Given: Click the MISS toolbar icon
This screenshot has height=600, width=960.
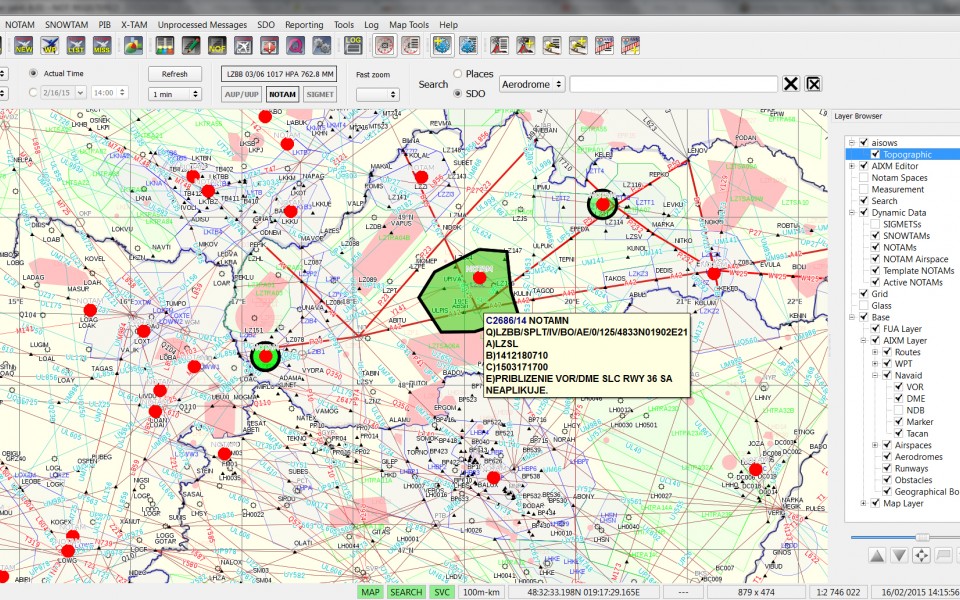Looking at the screenshot, I should (x=102, y=45).
